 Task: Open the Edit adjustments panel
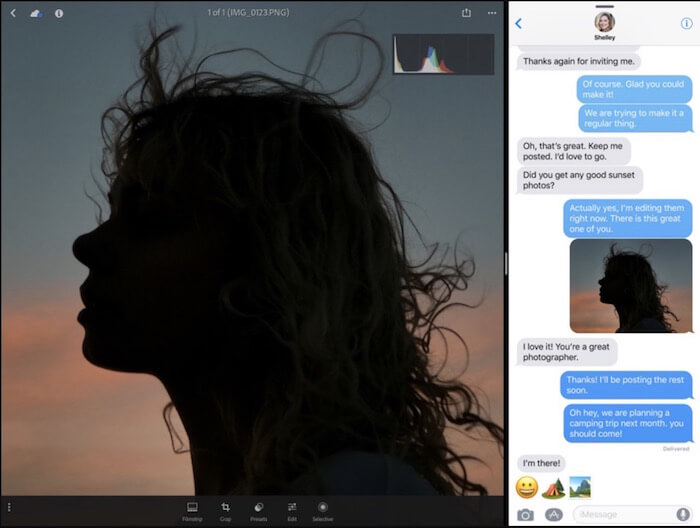tap(292, 511)
